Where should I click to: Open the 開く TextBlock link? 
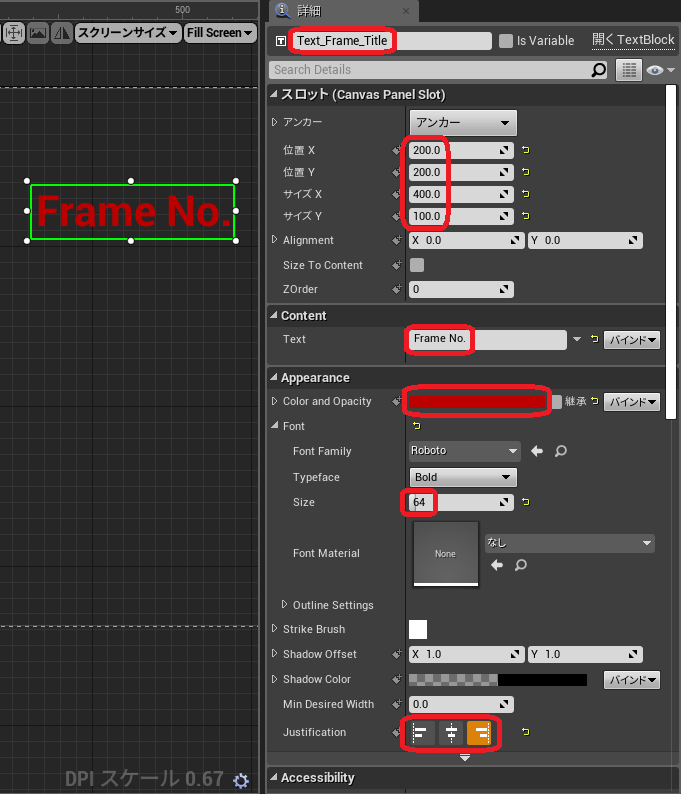click(x=633, y=40)
